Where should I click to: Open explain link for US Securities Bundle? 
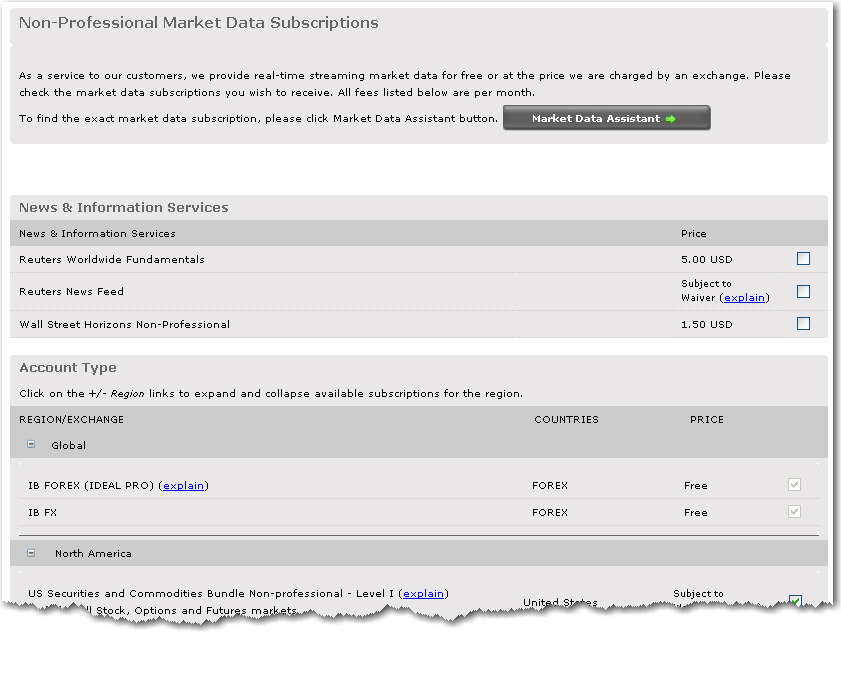(x=423, y=594)
